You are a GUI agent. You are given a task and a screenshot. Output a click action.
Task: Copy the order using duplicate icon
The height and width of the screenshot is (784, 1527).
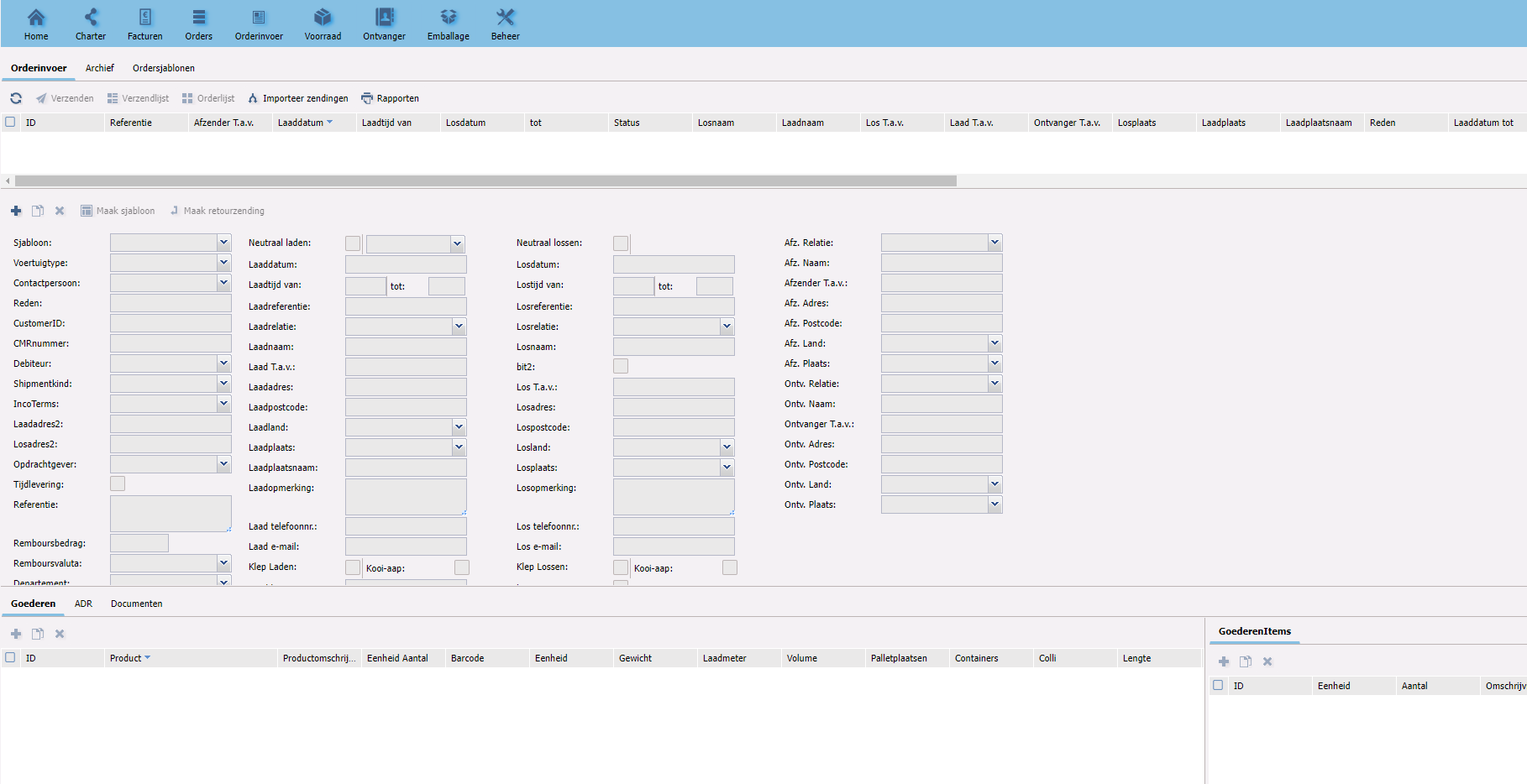click(38, 211)
